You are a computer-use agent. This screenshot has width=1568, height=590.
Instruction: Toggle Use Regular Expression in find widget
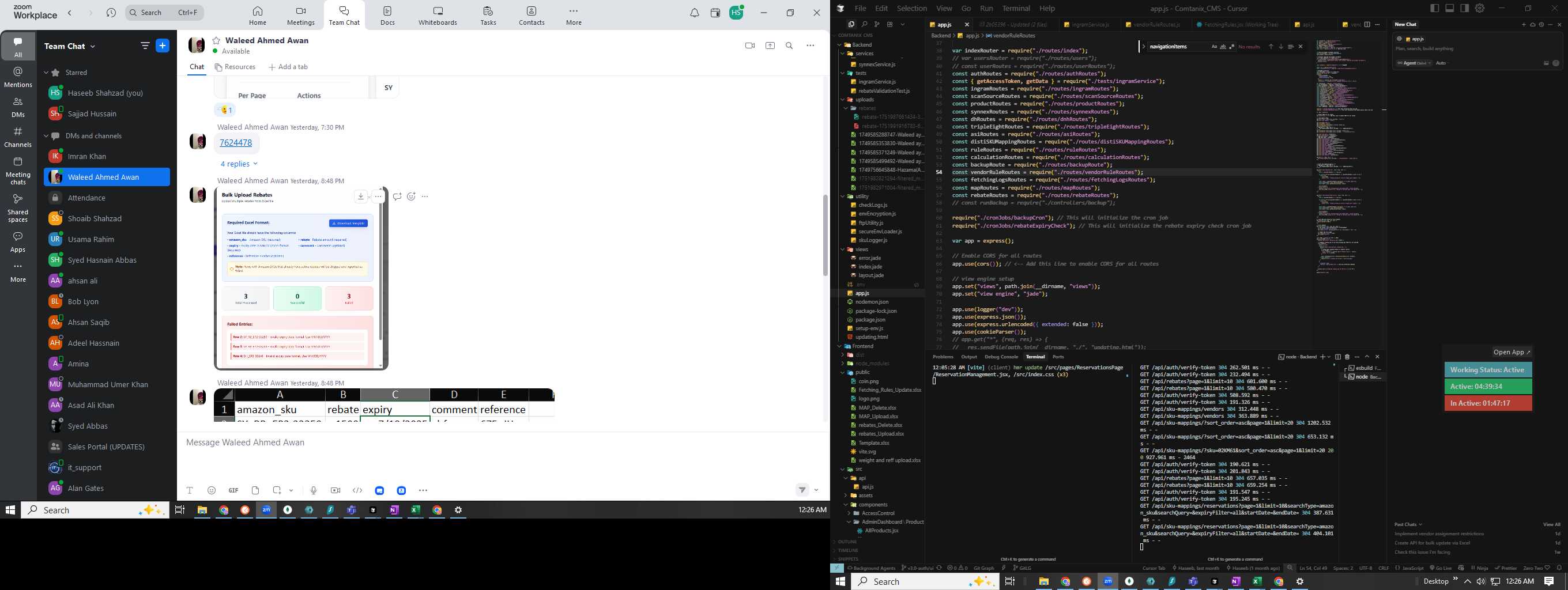pos(1231,47)
